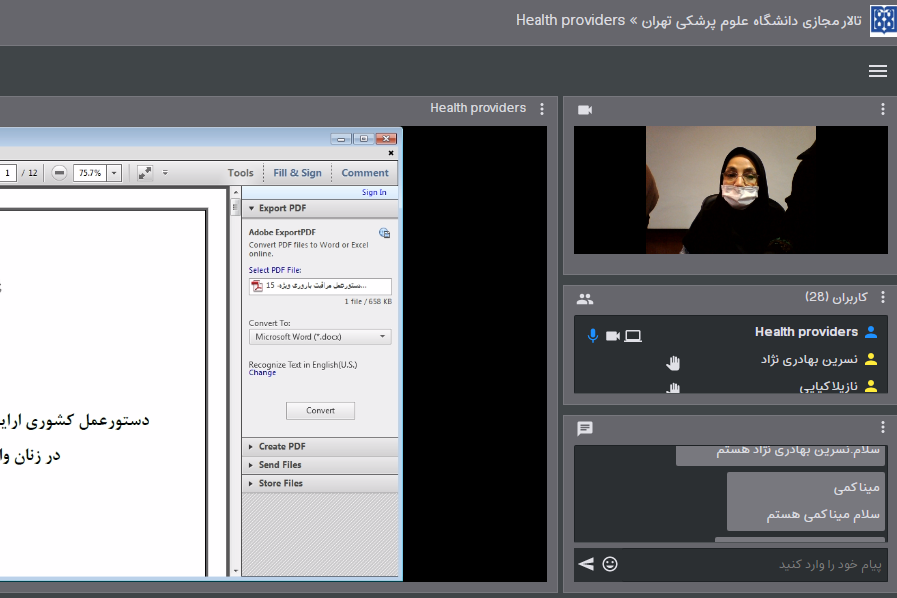Toggle microphone for Health providers user

tap(592, 336)
